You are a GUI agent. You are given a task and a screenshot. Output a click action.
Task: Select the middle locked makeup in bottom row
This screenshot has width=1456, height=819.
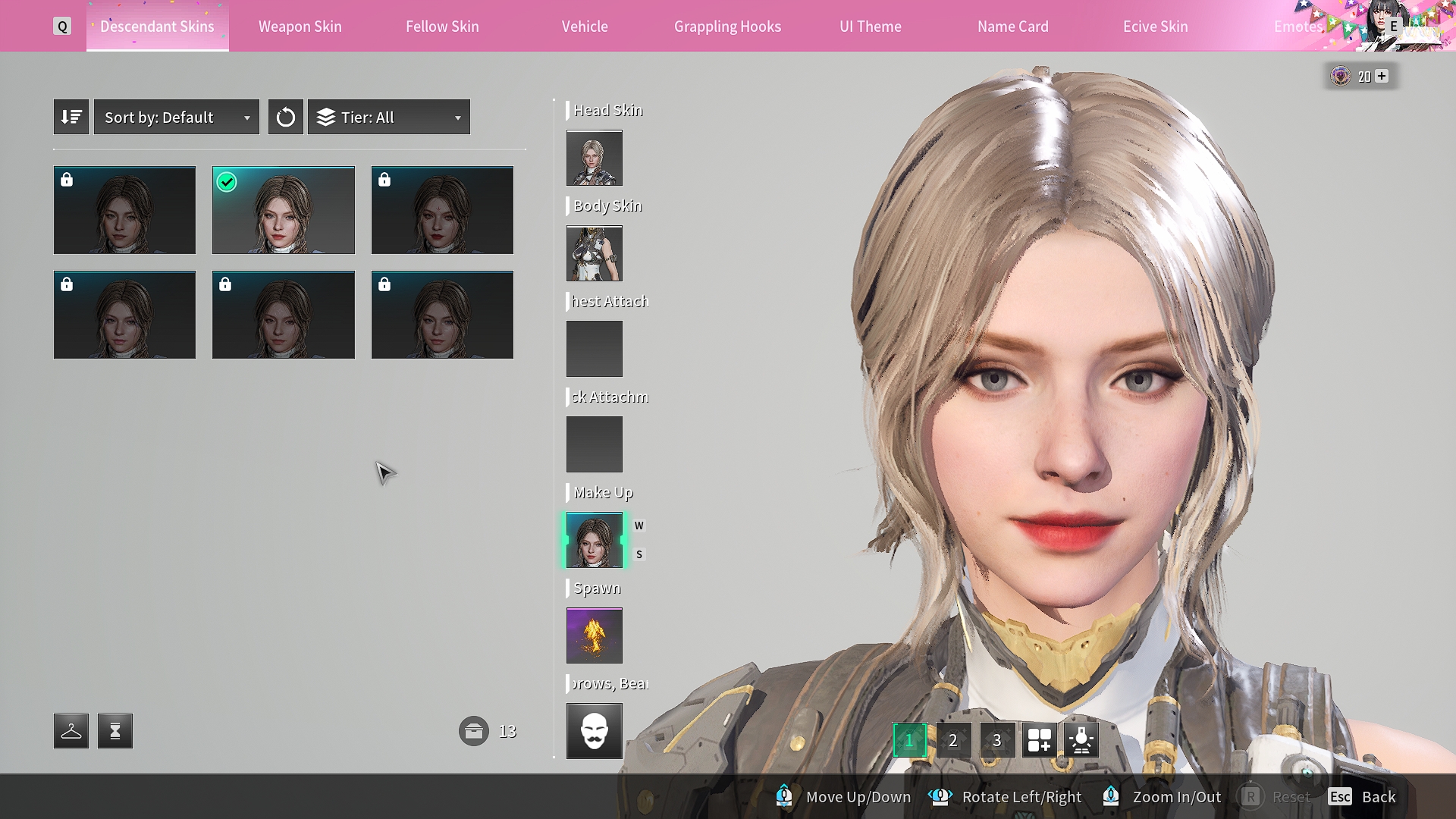(284, 315)
